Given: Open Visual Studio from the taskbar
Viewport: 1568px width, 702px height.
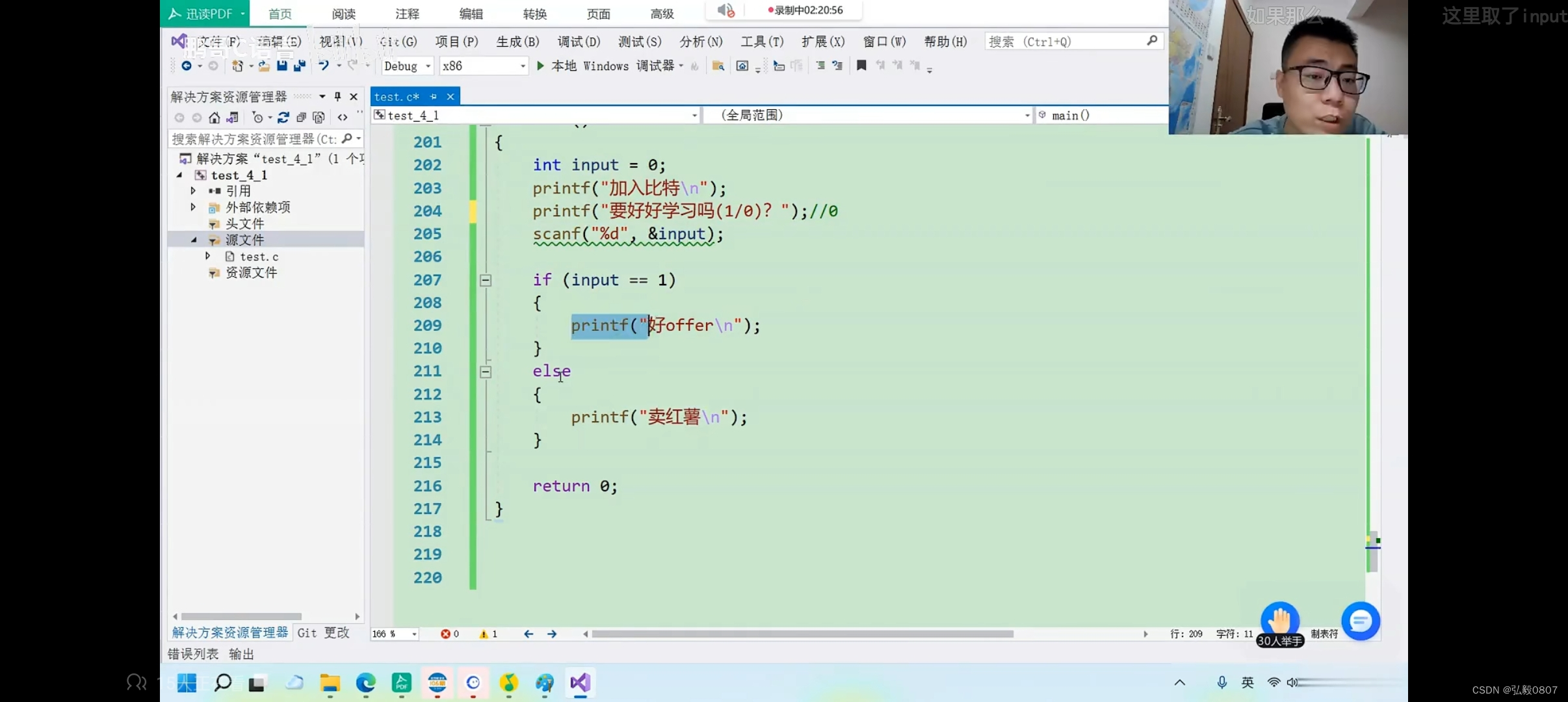Looking at the screenshot, I should click(580, 682).
